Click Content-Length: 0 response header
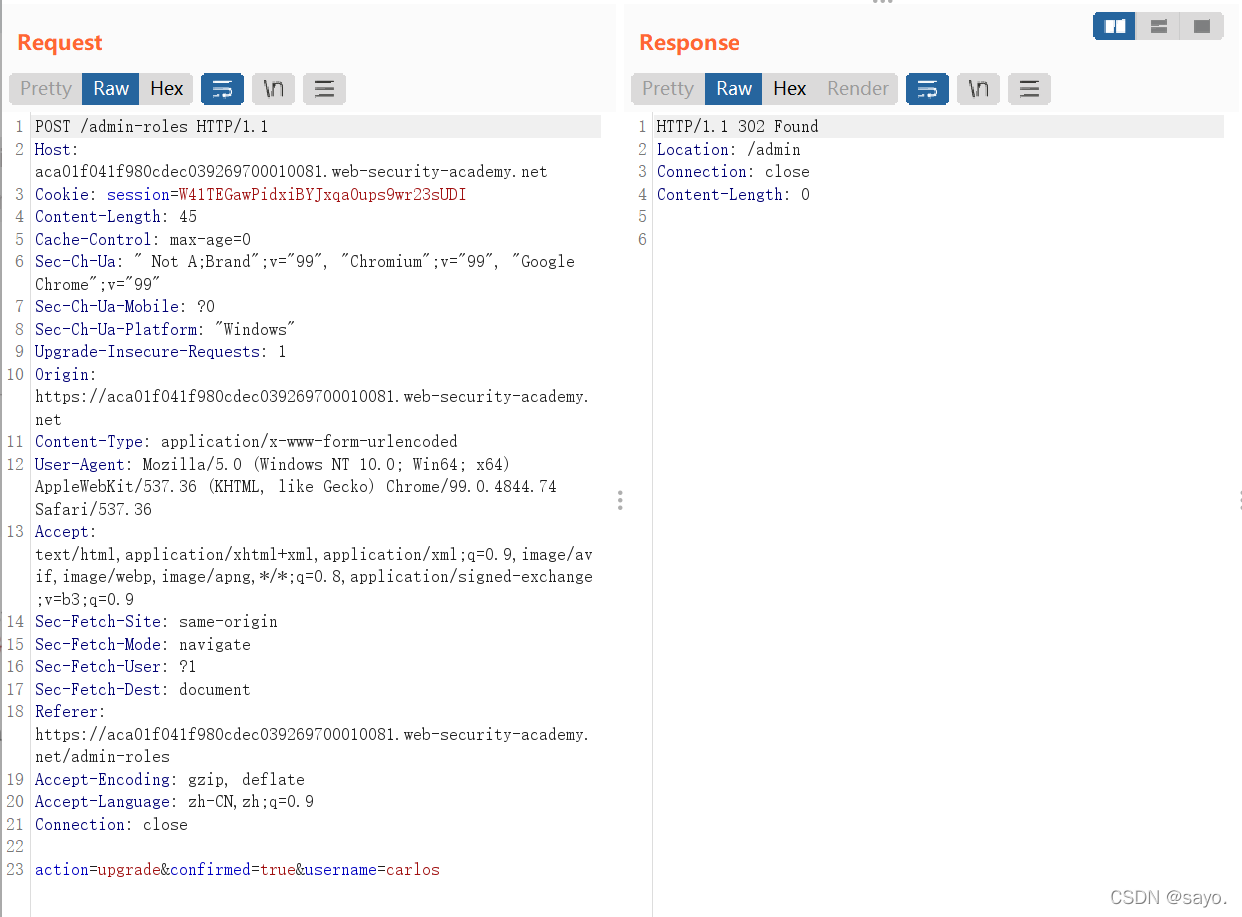 pyautogui.click(x=733, y=195)
